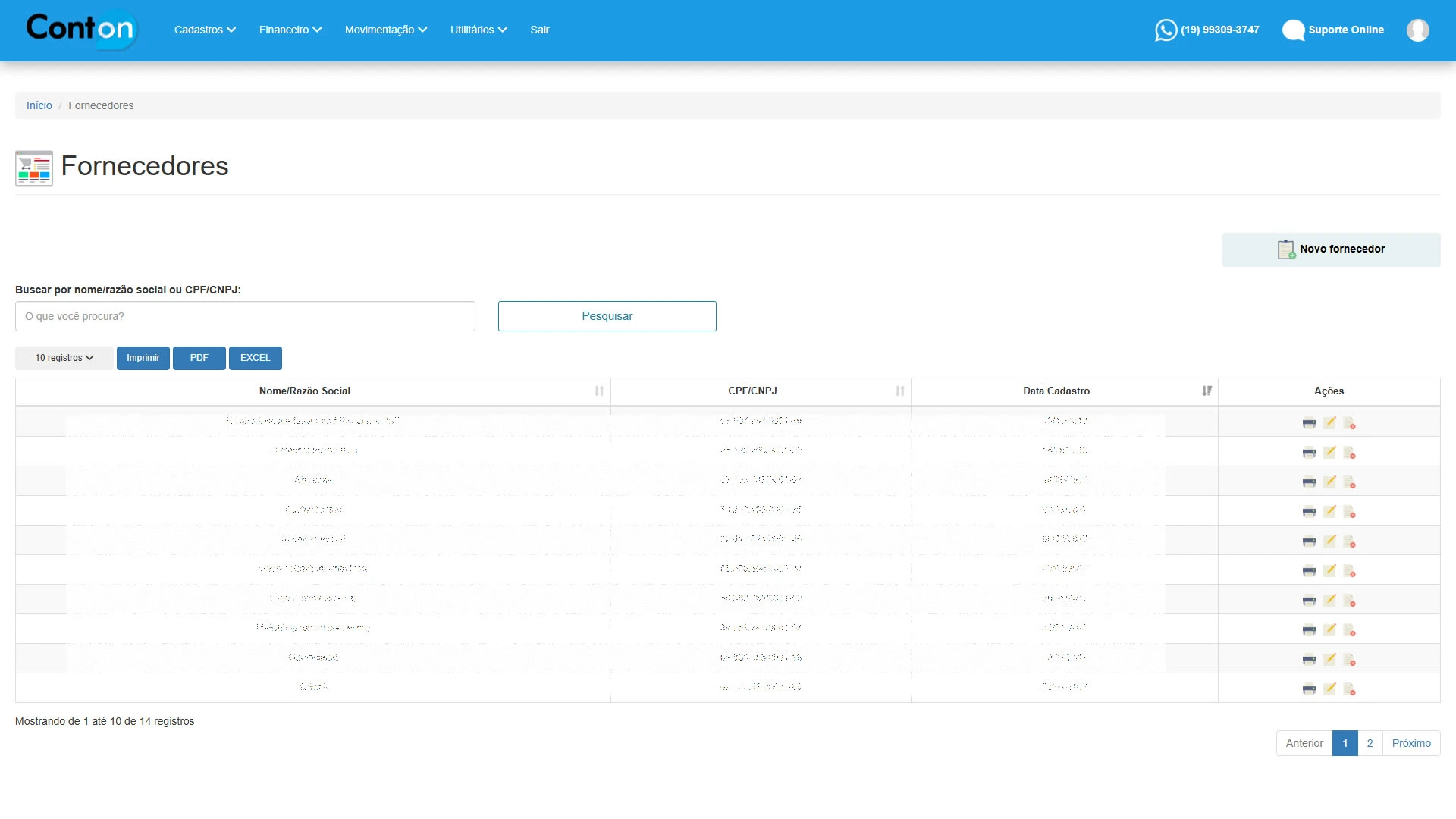Expand the Cadastros menu

pyautogui.click(x=205, y=30)
